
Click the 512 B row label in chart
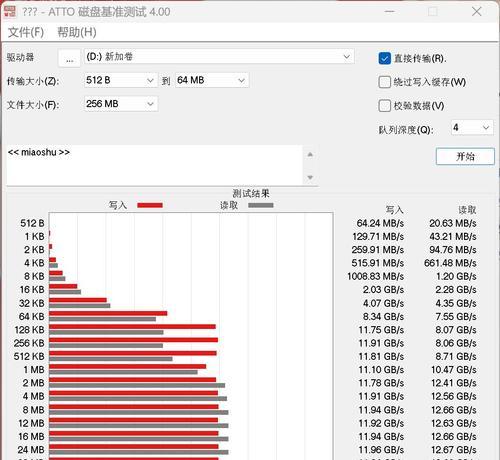(x=32, y=223)
